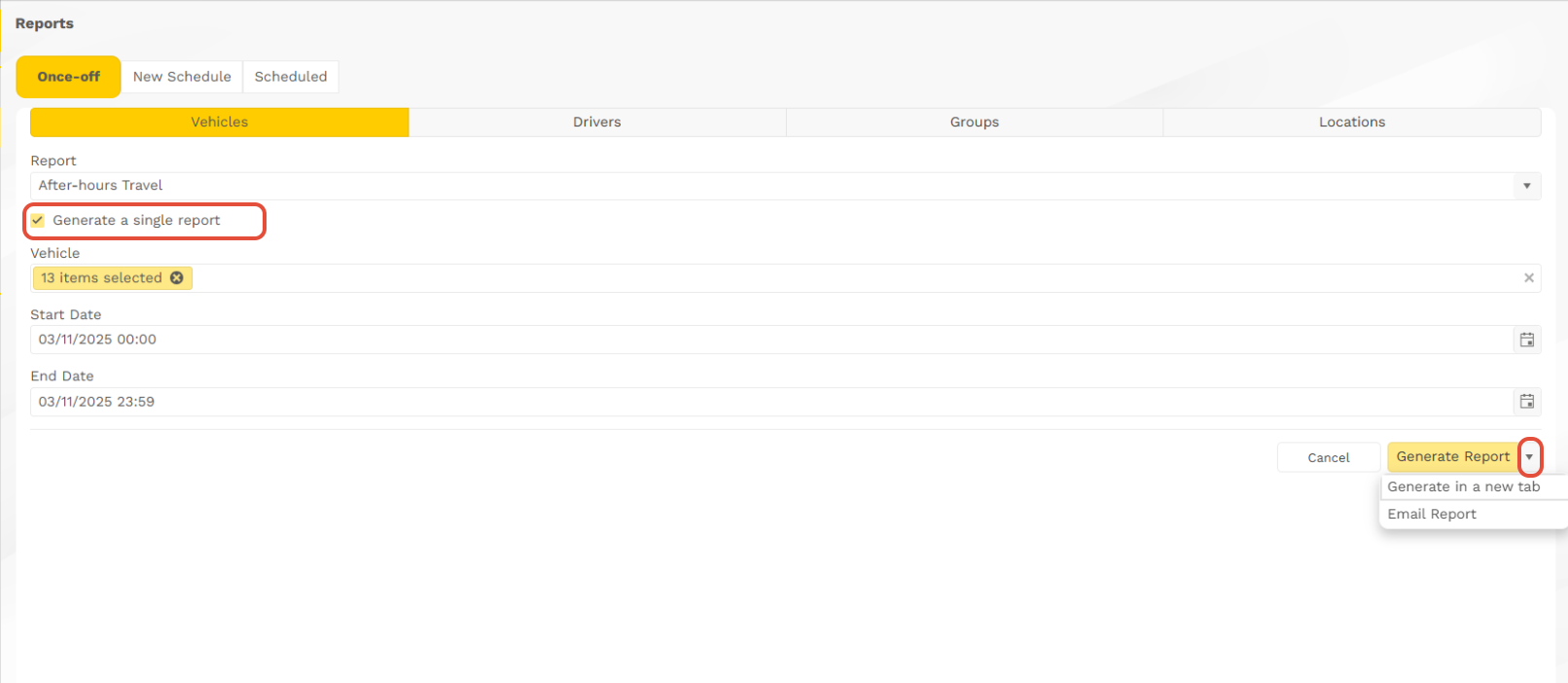Click the Reports page heading

[x=45, y=23]
